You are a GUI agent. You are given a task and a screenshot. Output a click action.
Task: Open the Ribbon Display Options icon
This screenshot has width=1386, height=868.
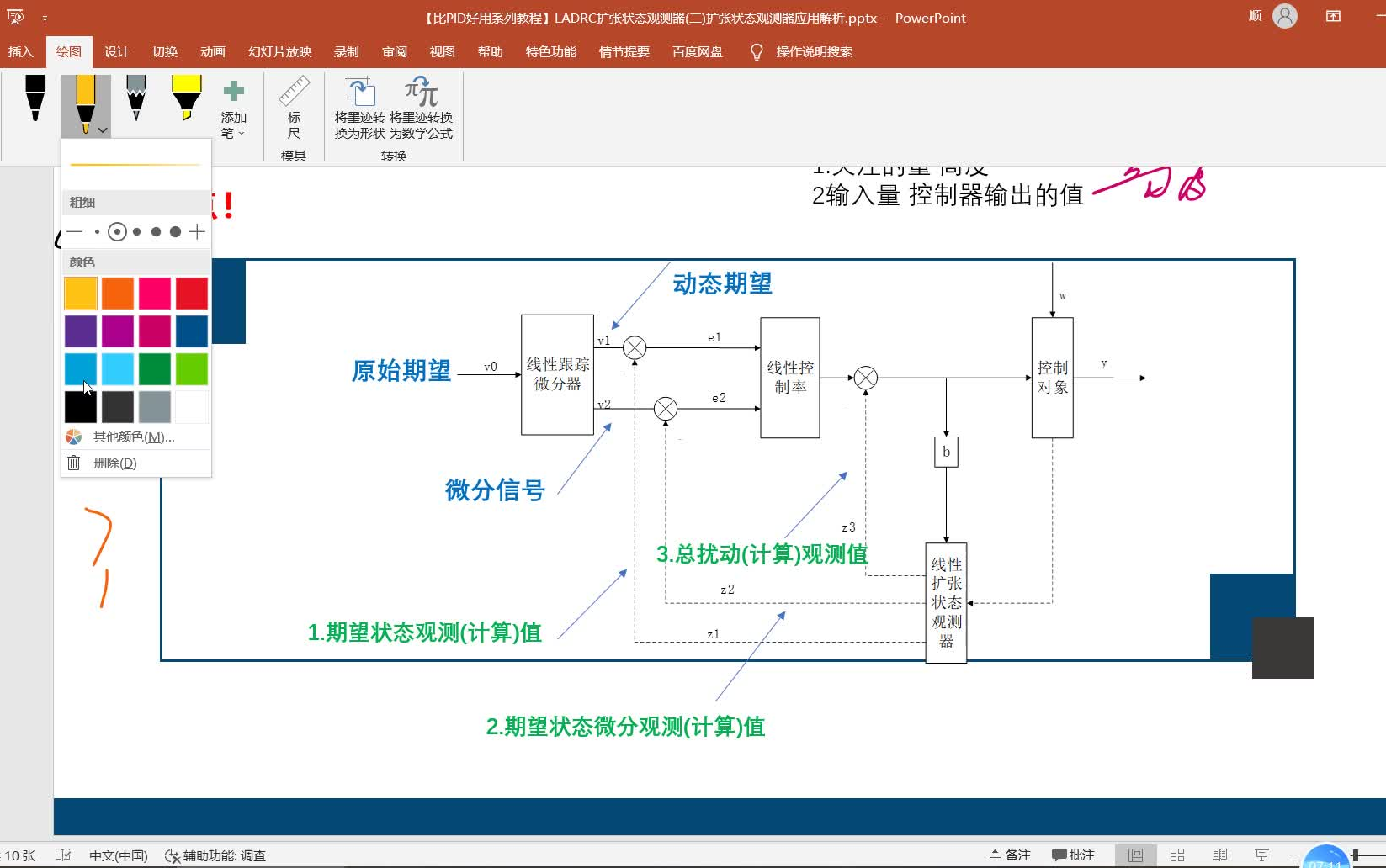tap(1333, 16)
